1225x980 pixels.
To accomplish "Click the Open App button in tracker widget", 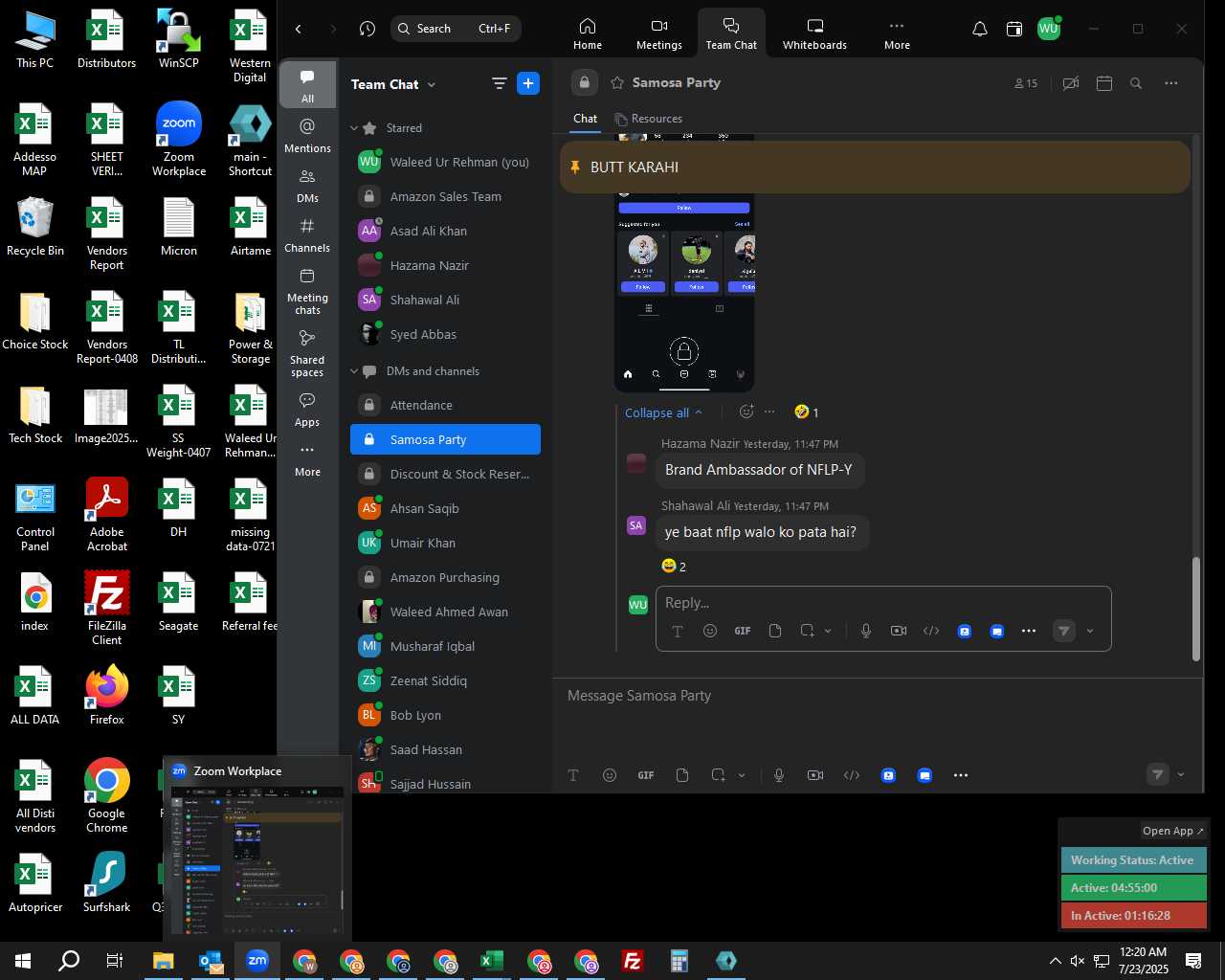I will 1173,831.
